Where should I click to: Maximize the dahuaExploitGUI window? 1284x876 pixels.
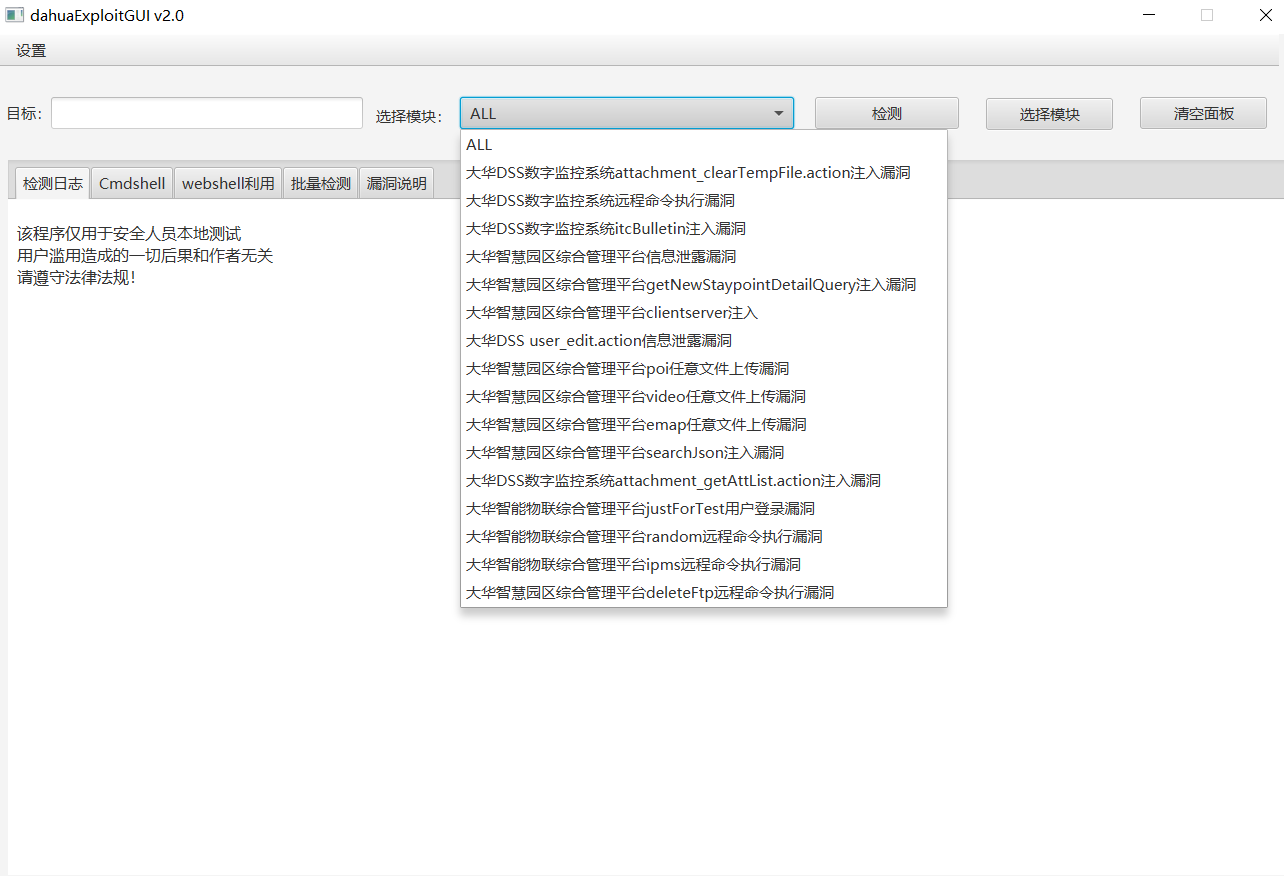[1207, 15]
